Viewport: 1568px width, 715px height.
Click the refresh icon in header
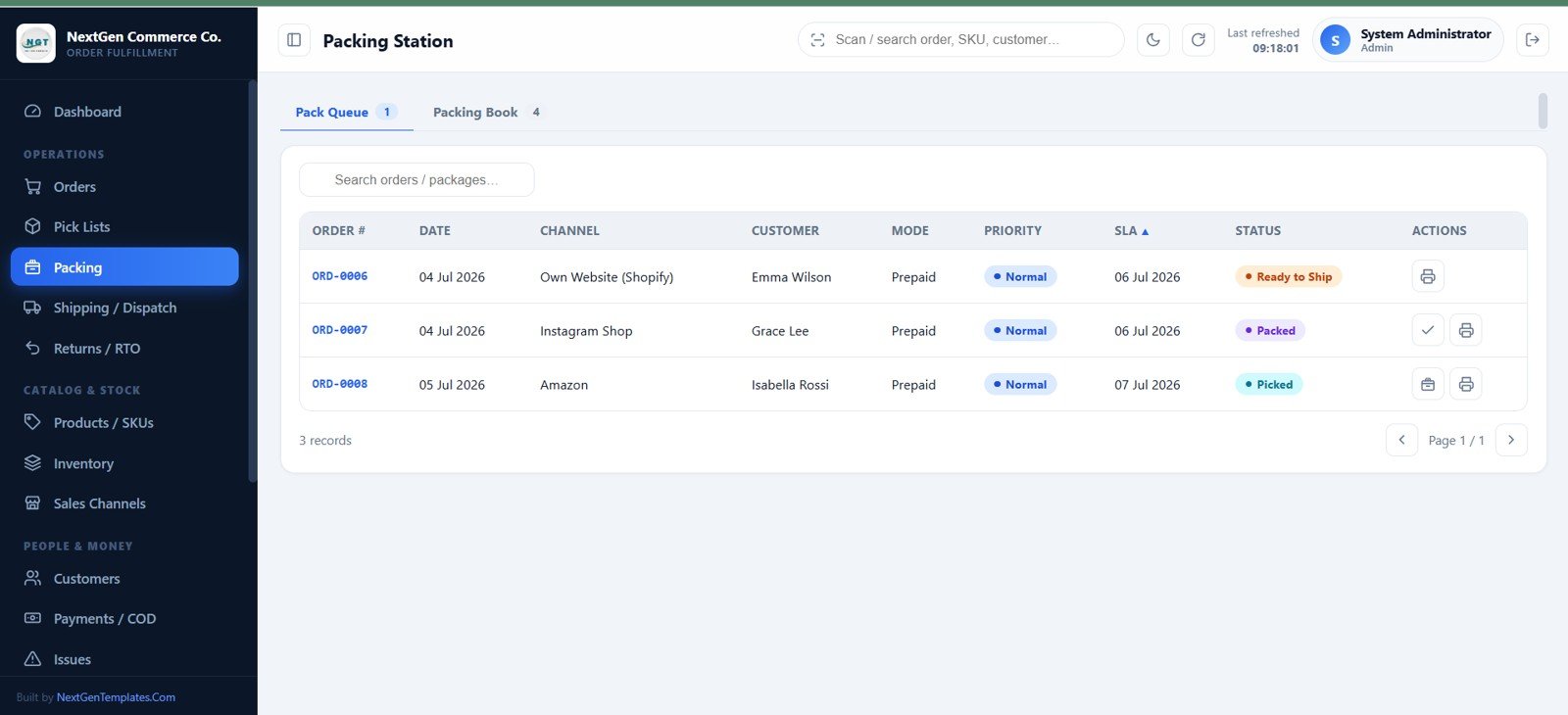(x=1198, y=40)
